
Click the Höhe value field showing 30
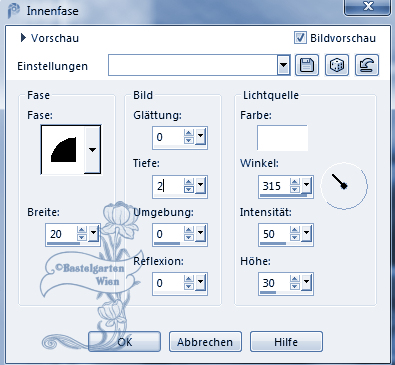click(x=275, y=283)
